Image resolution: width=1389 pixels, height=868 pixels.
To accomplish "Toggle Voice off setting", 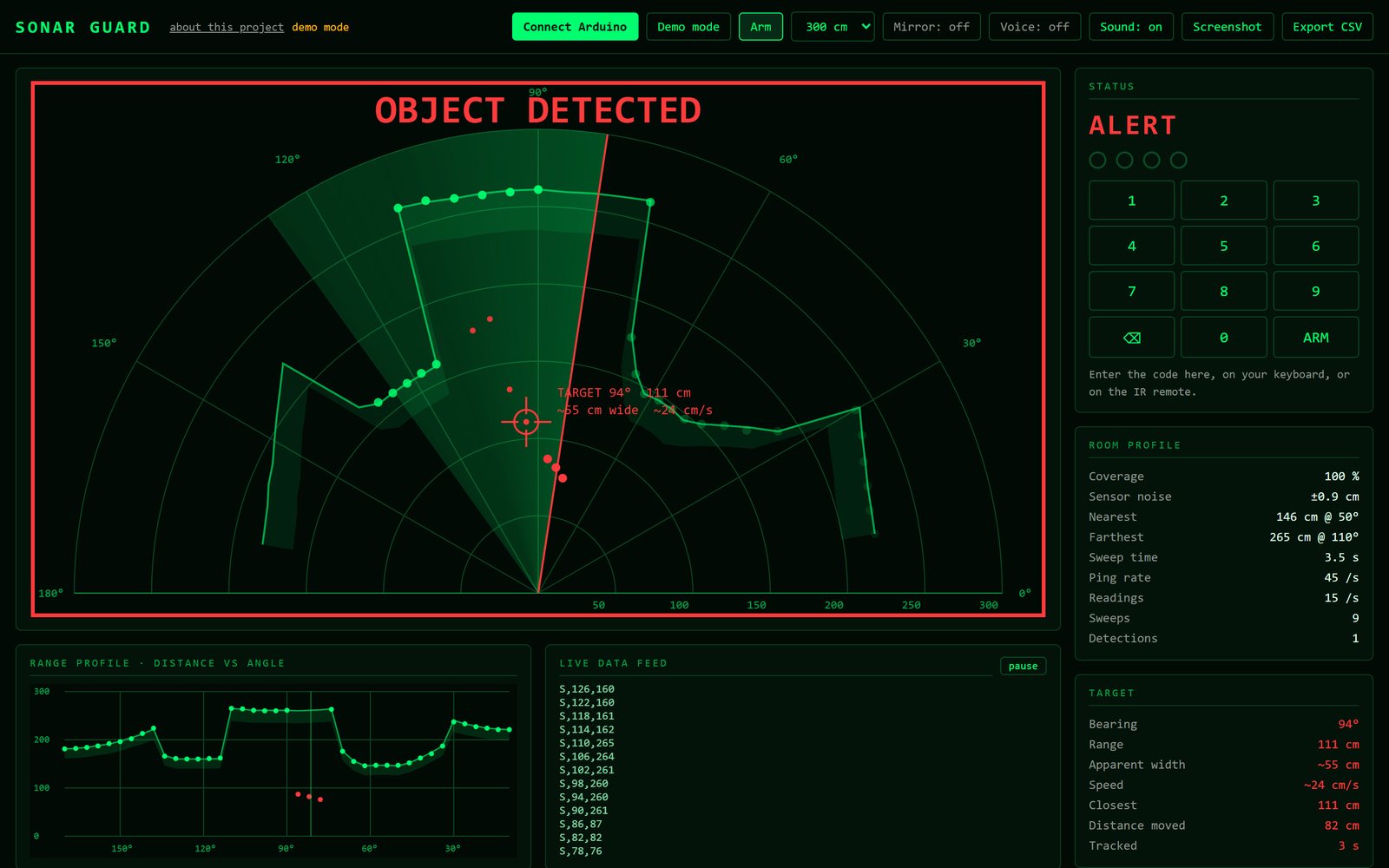I will tap(1035, 27).
